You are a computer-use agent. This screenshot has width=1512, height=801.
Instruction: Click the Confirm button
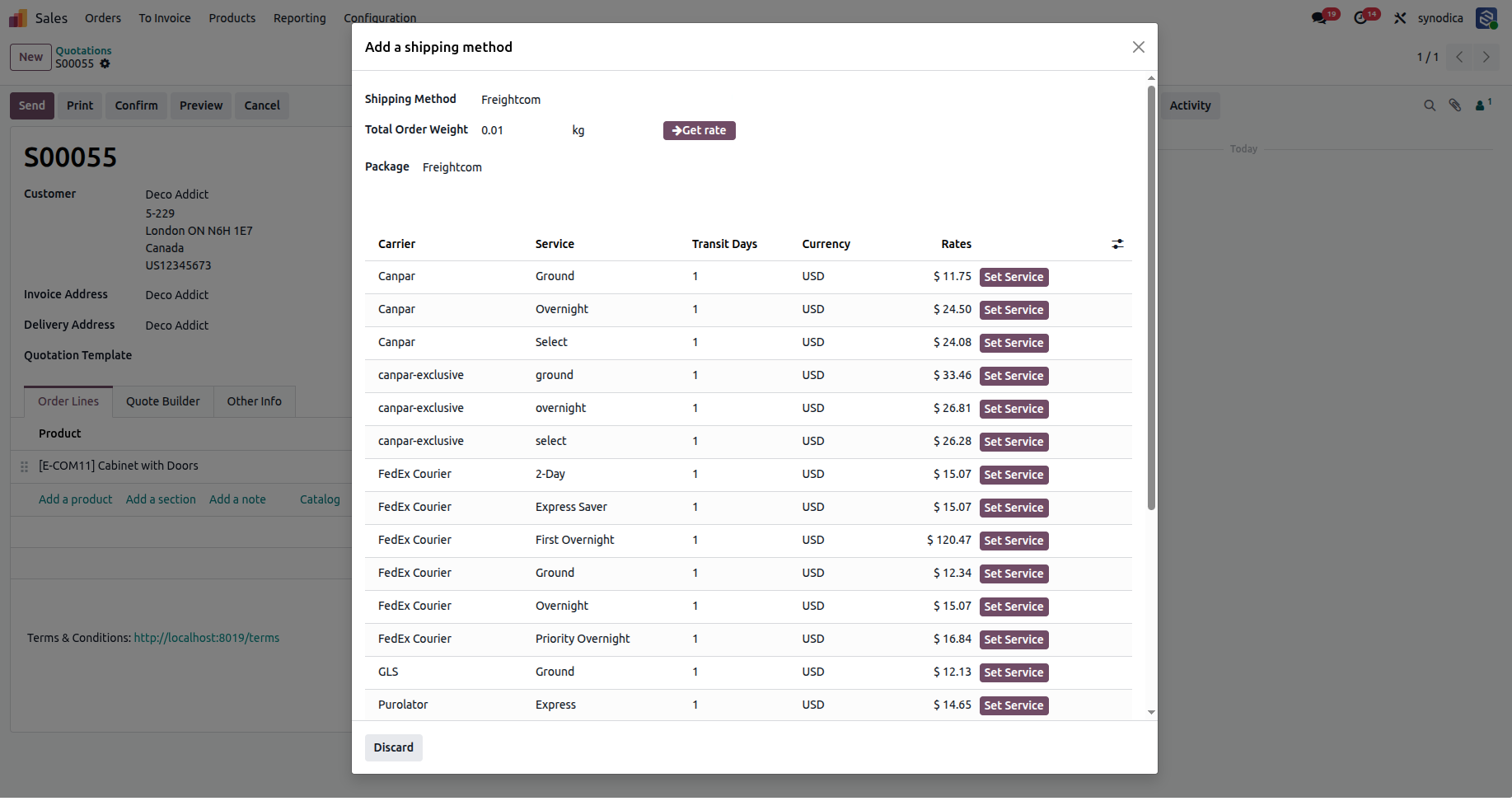click(x=136, y=105)
